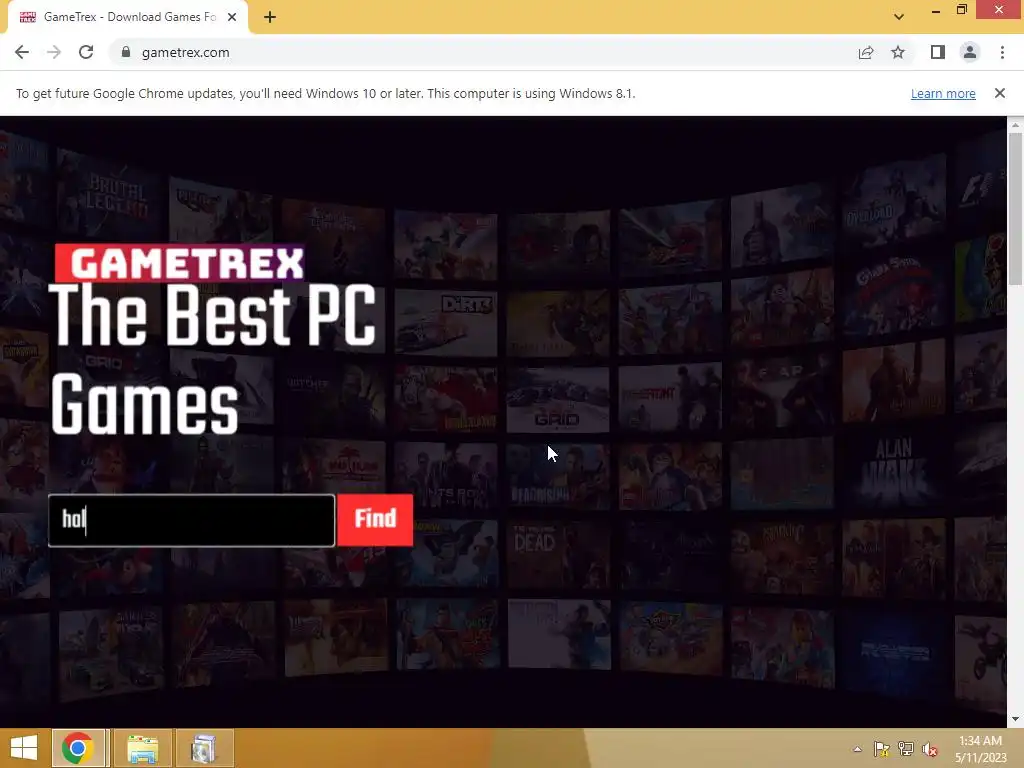Click Chrome icon in the taskbar
This screenshot has width=1024, height=768.
pos(78,748)
